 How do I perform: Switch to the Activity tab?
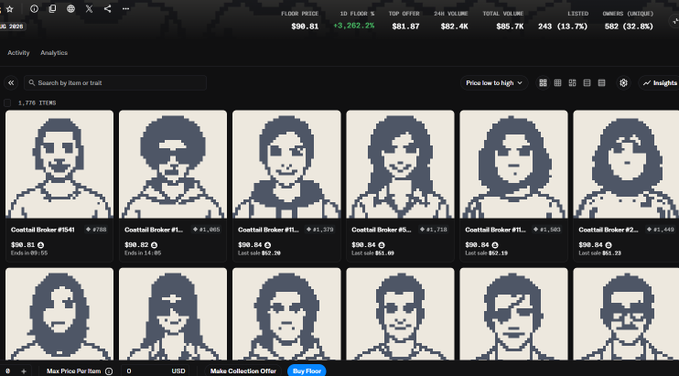[x=19, y=53]
